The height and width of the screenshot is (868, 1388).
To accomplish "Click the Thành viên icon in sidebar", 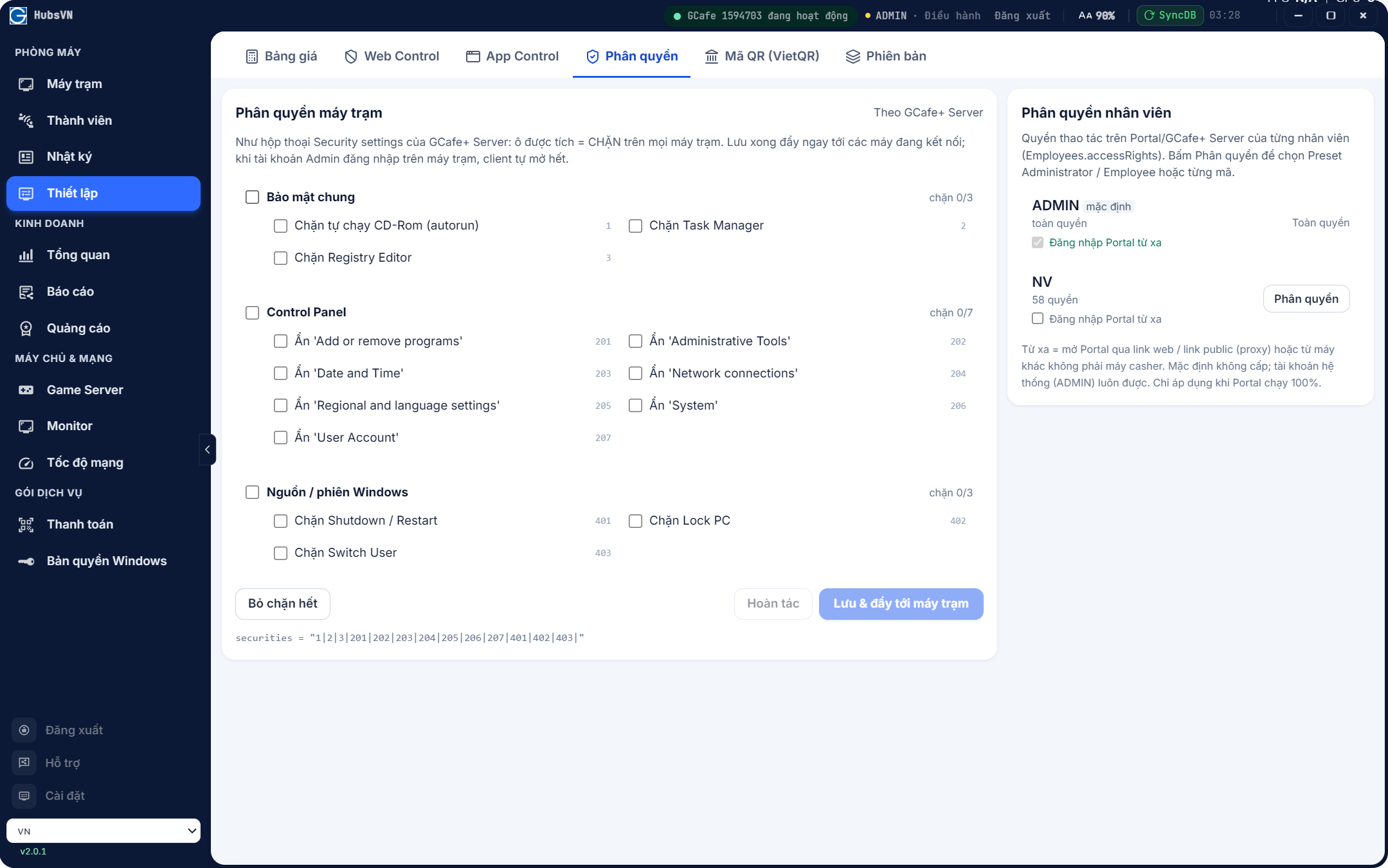I will pyautogui.click(x=26, y=120).
